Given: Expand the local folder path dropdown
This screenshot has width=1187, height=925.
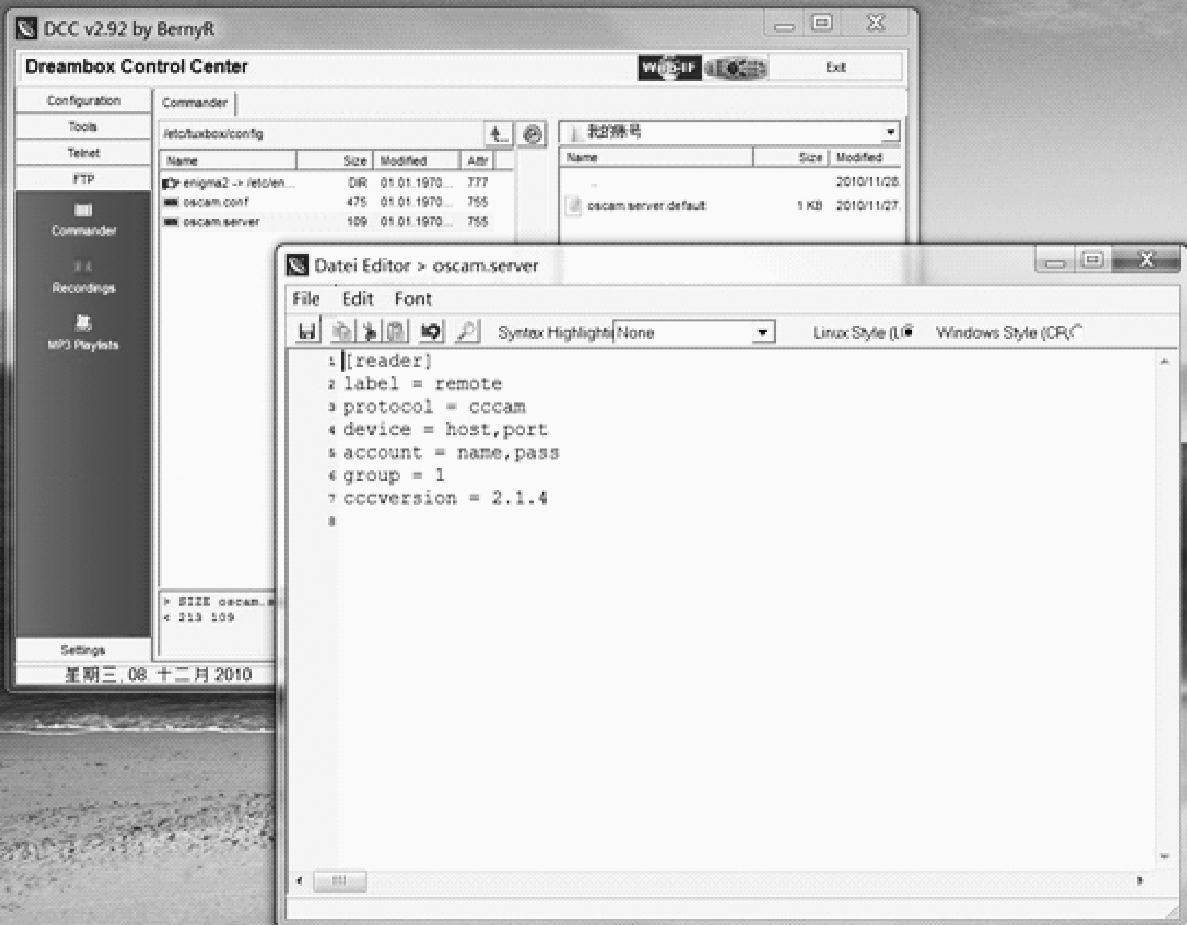Looking at the screenshot, I should [x=890, y=133].
